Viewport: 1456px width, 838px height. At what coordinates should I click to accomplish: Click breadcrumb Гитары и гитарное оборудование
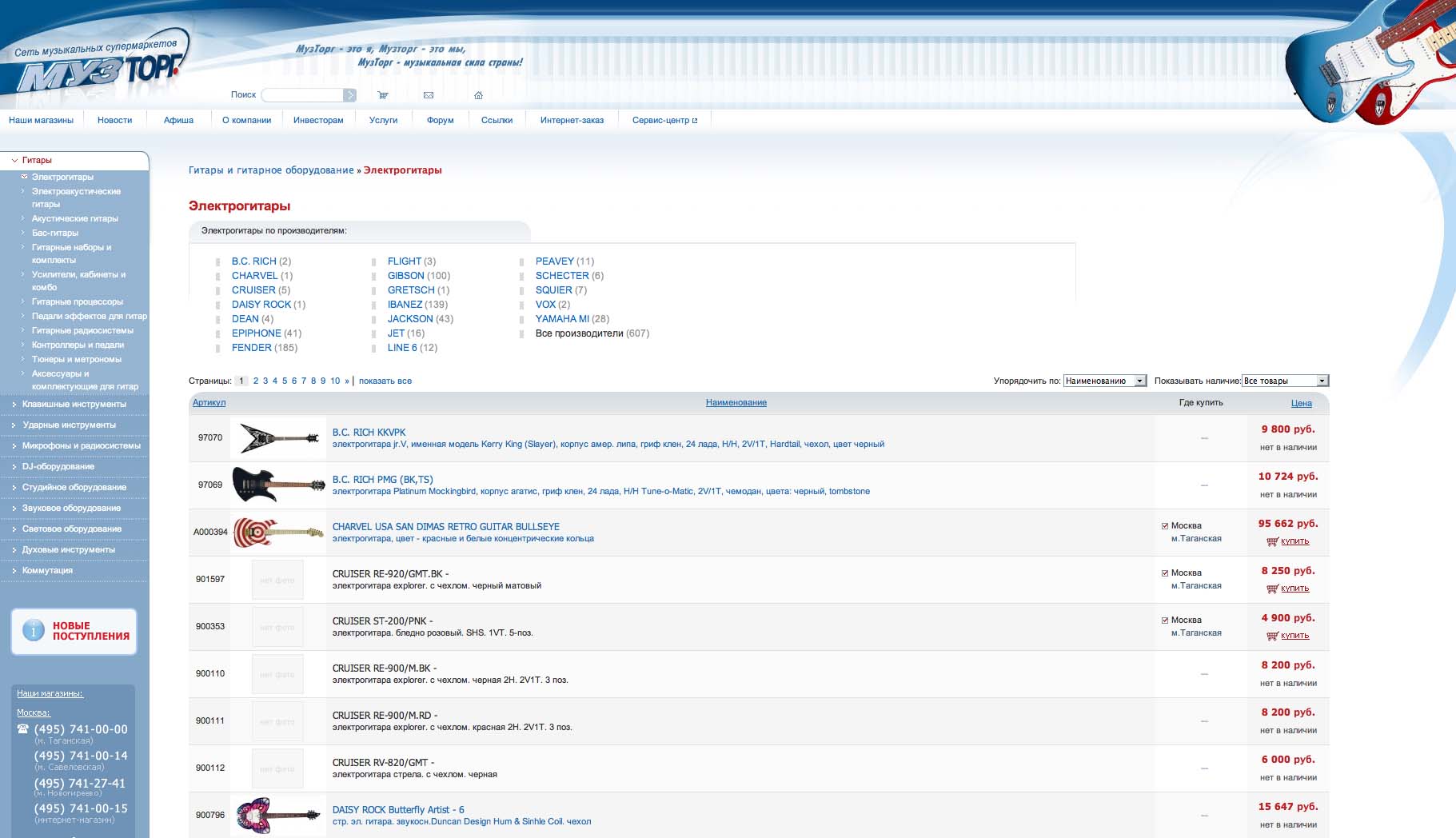tap(271, 170)
